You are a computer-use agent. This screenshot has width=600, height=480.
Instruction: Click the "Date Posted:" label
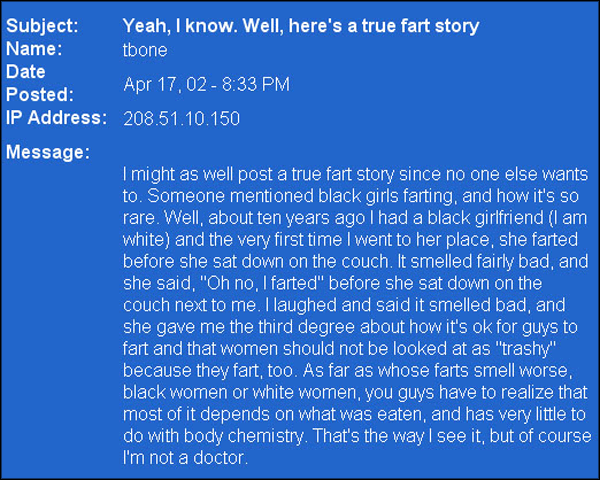pos(40,83)
